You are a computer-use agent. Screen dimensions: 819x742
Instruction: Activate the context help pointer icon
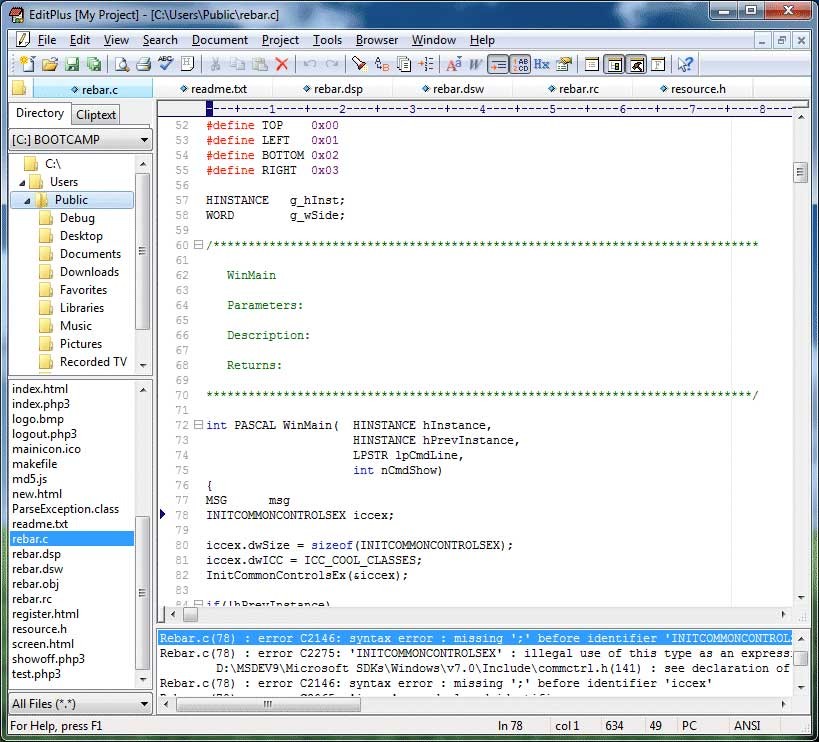[x=685, y=63]
